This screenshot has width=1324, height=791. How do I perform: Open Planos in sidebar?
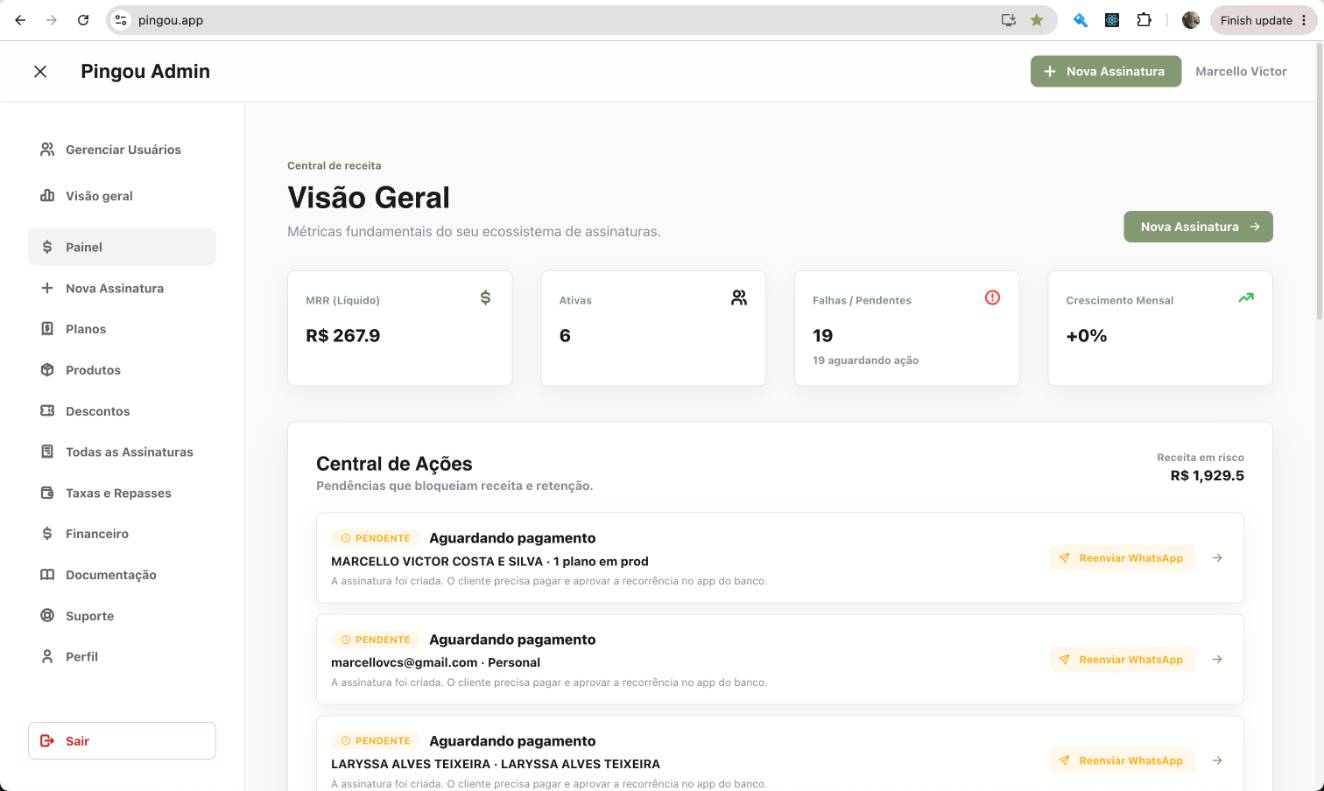click(x=122, y=329)
